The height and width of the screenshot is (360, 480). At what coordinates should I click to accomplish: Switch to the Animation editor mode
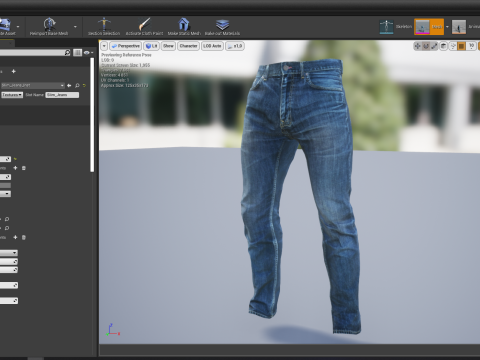coord(466,27)
